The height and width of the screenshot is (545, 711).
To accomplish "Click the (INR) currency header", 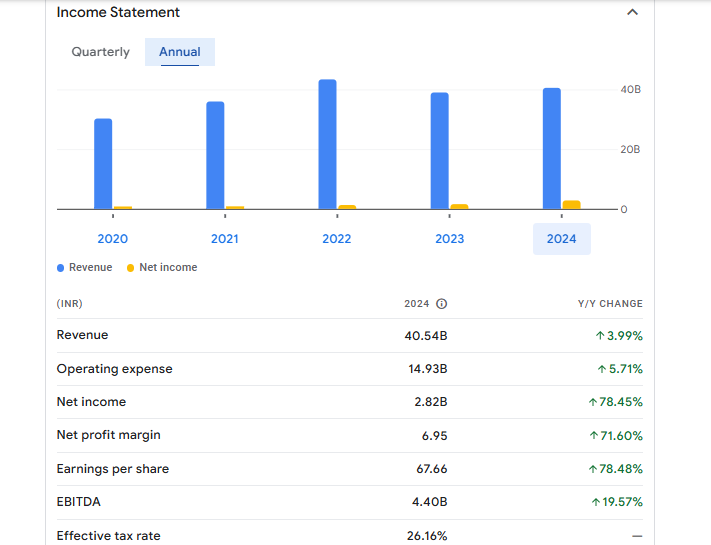I will [69, 304].
